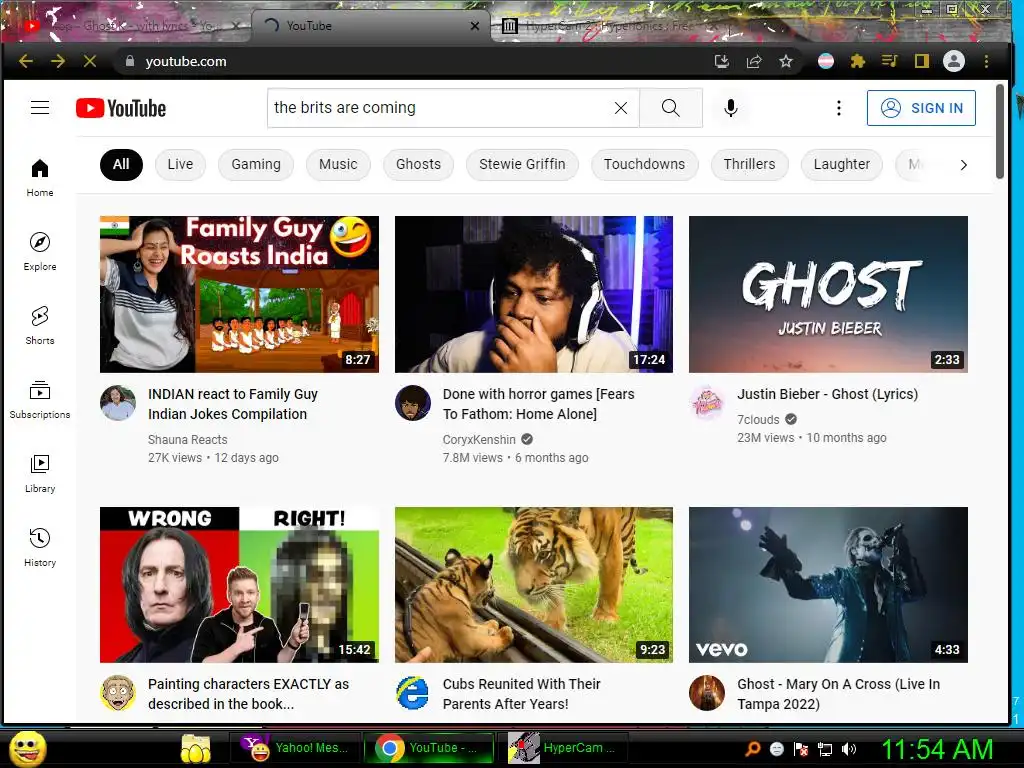Open History in the sidebar
Image resolution: width=1024 pixels, height=768 pixels.
click(40, 547)
